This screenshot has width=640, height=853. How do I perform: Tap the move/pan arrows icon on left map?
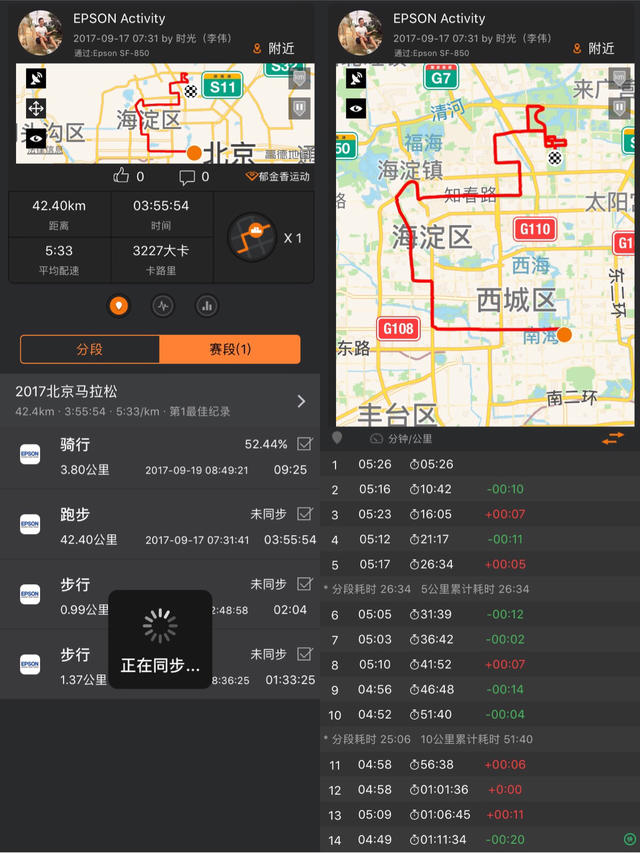click(x=36, y=109)
